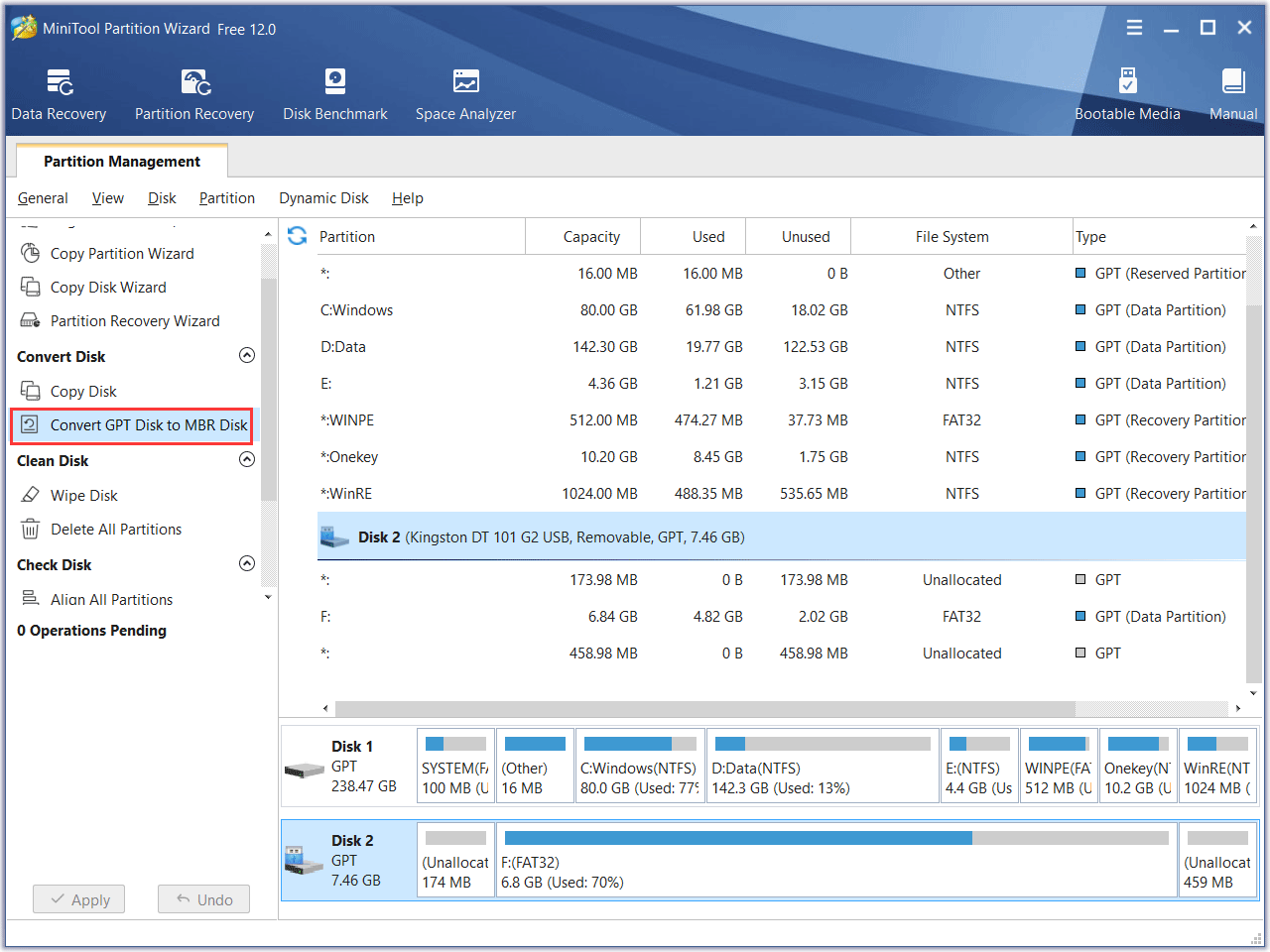This screenshot has width=1270, height=952.
Task: Click the horizontal scrollbar of the partition table
Action: pos(705,708)
